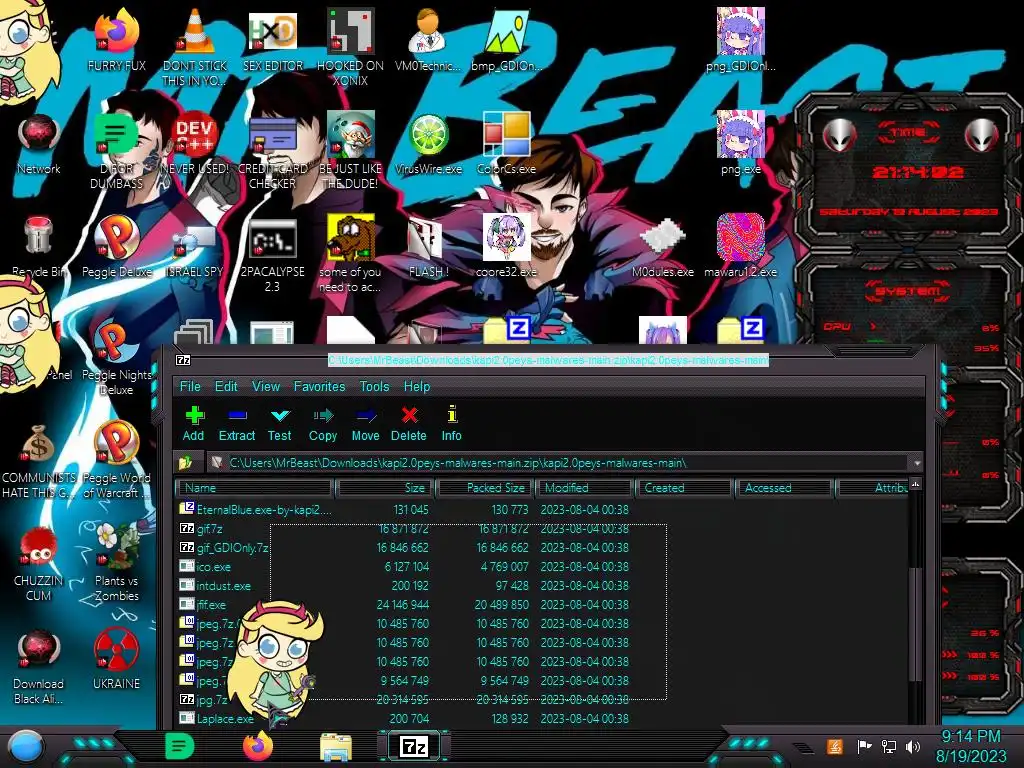Open the M0dules.exe desktop icon

662,247
